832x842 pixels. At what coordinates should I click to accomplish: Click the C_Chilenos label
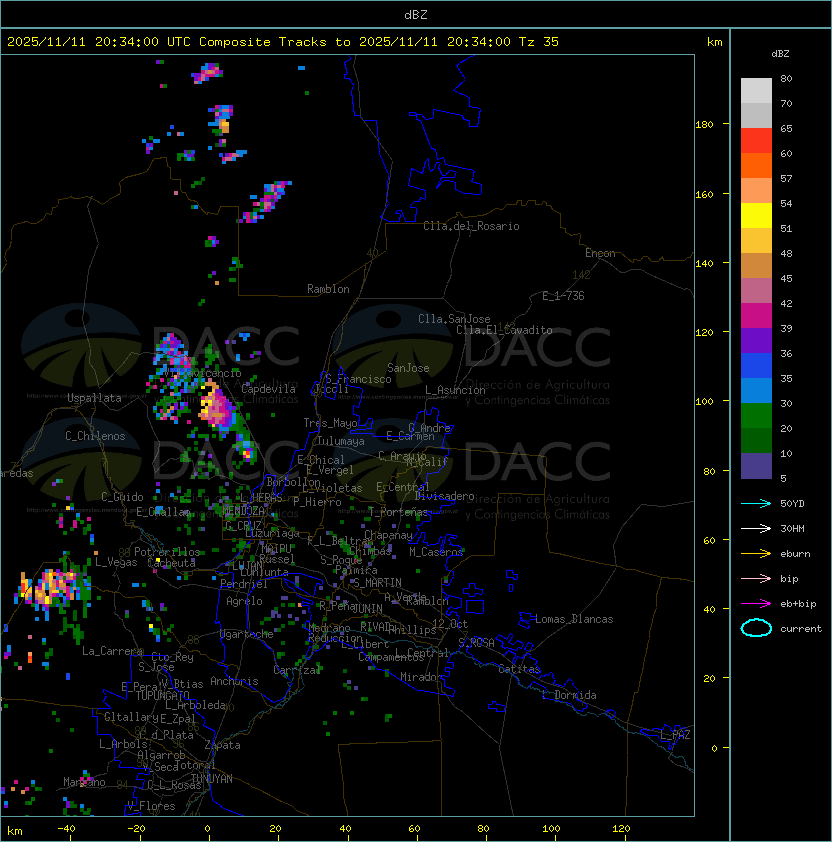[x=95, y=436]
